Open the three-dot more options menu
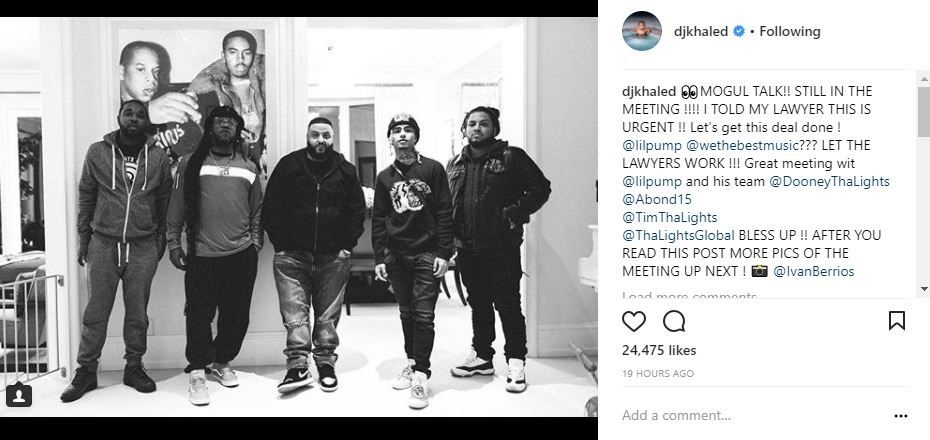 900,416
